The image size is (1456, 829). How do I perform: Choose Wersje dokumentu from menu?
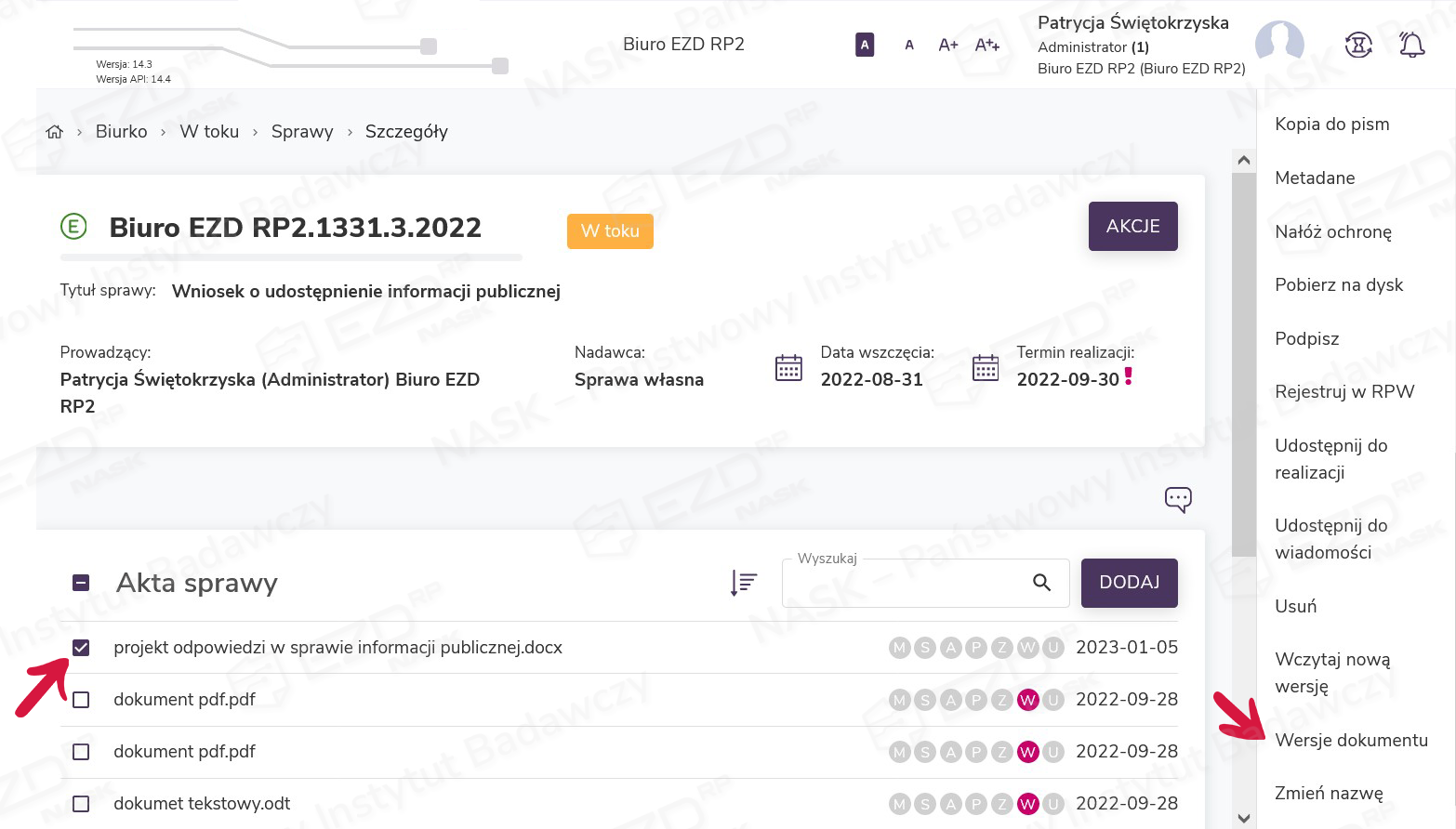click(1351, 740)
